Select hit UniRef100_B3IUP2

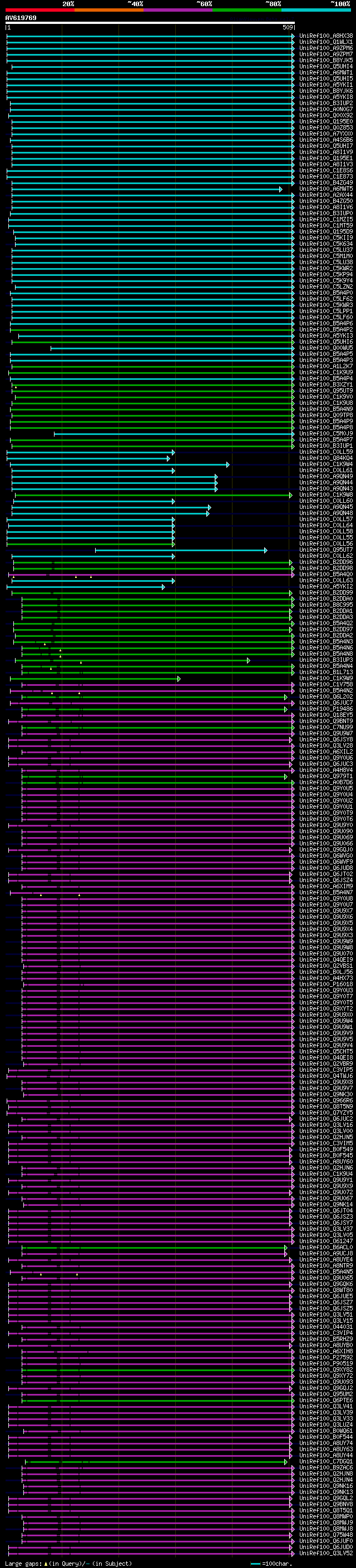326,103
